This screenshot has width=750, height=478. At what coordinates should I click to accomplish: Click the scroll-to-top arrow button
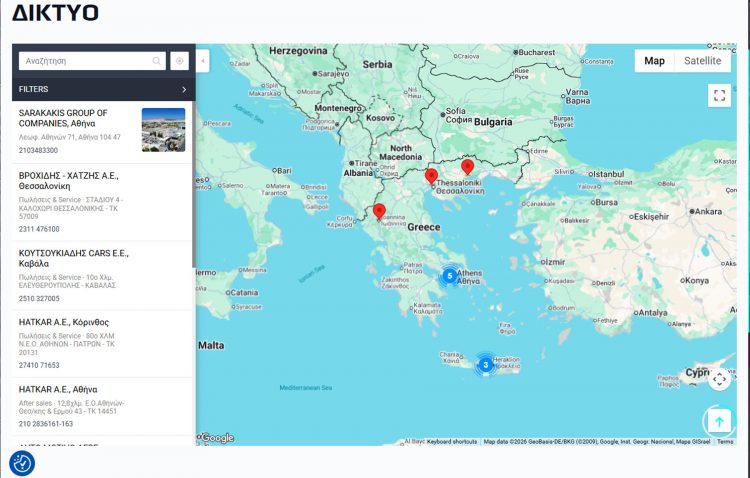(719, 421)
